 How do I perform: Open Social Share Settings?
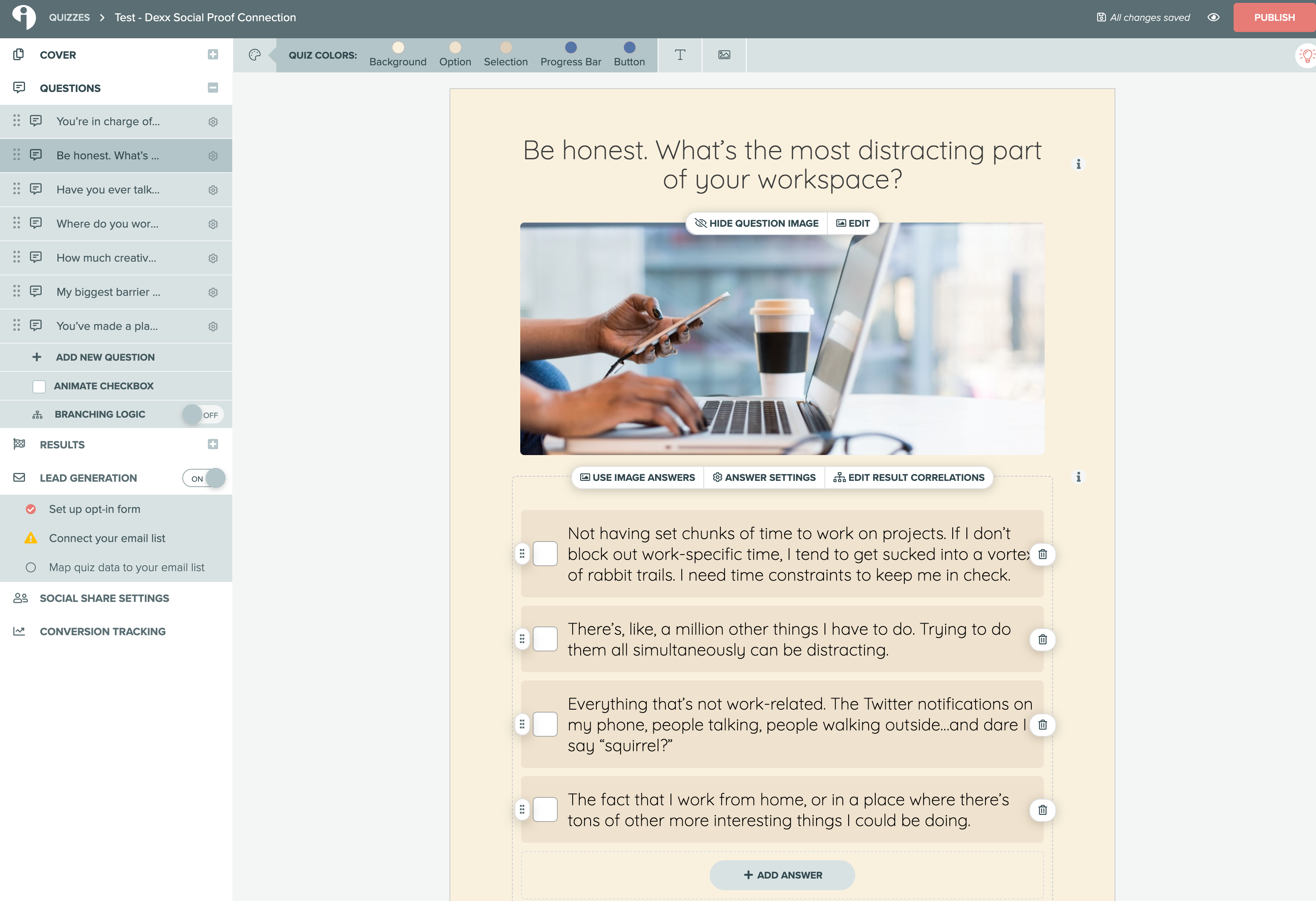coord(104,598)
